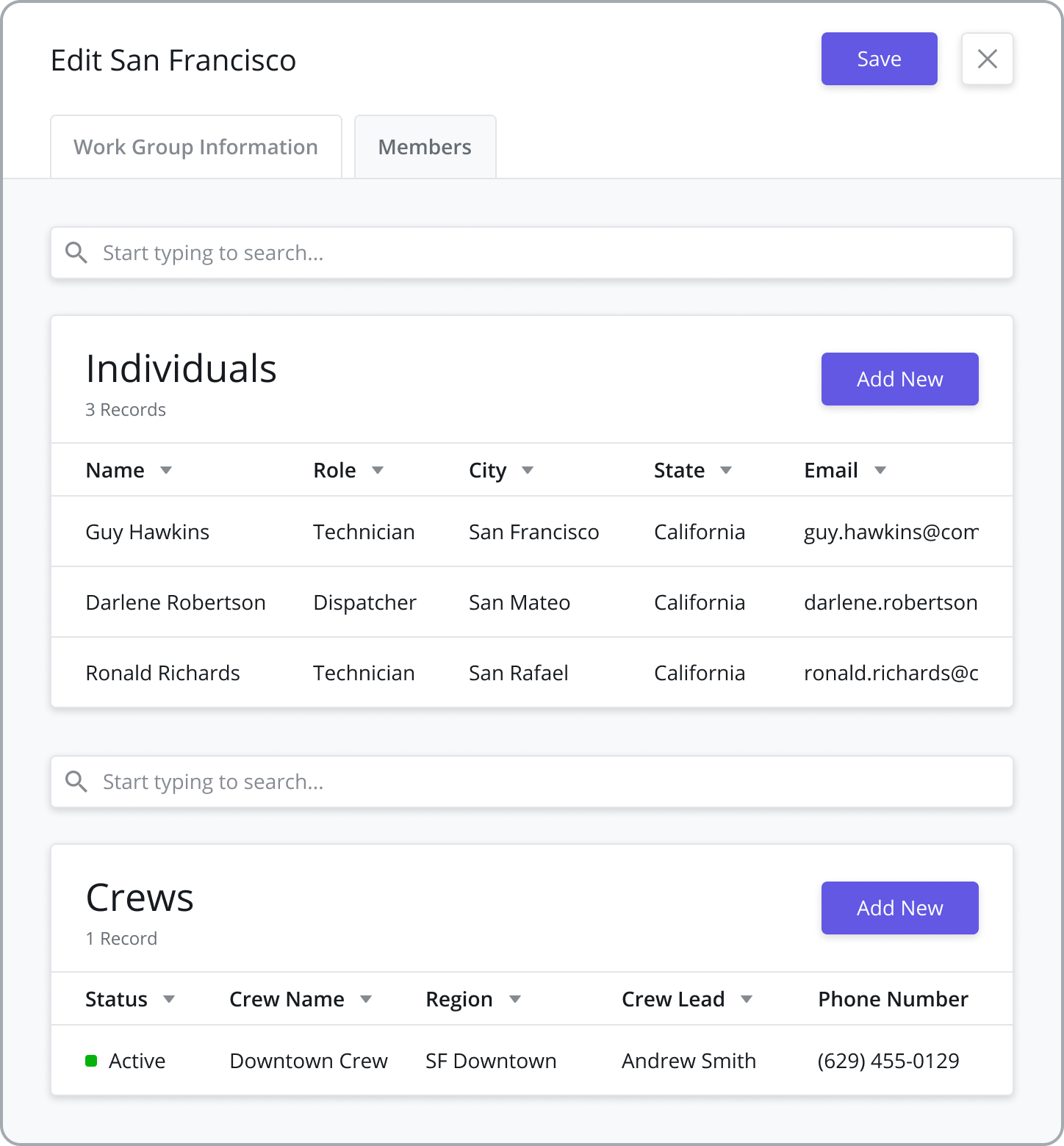Select the Members tab
1064x1146 pixels.
pyautogui.click(x=425, y=147)
